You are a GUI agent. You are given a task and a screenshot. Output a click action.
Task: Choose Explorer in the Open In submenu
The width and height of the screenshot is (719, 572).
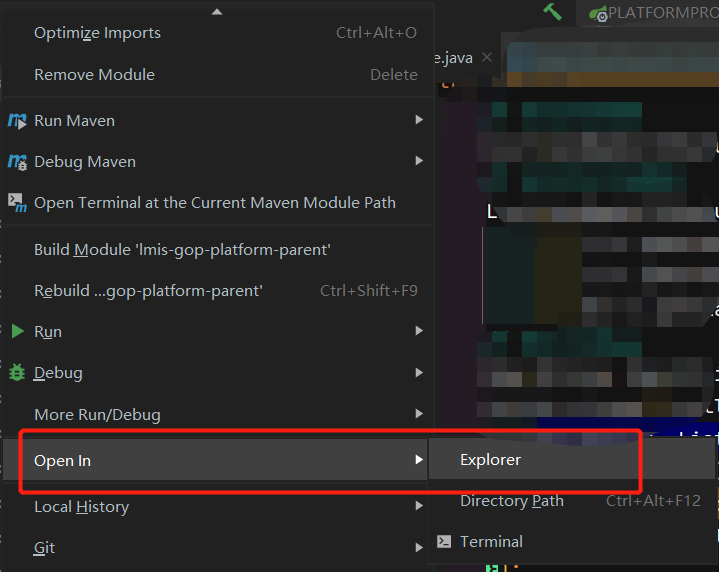[571, 460]
